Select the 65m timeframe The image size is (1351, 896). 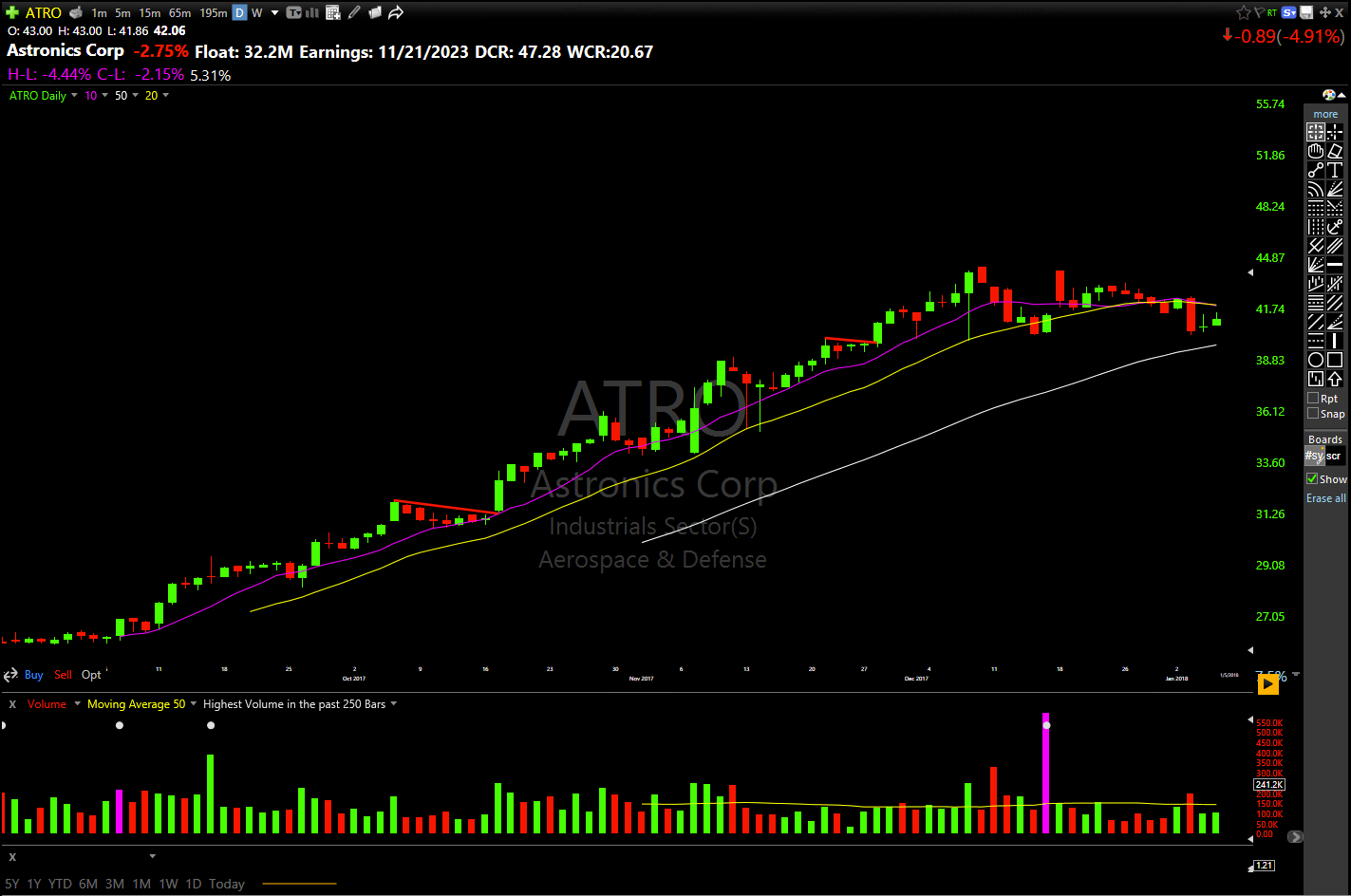(x=179, y=12)
